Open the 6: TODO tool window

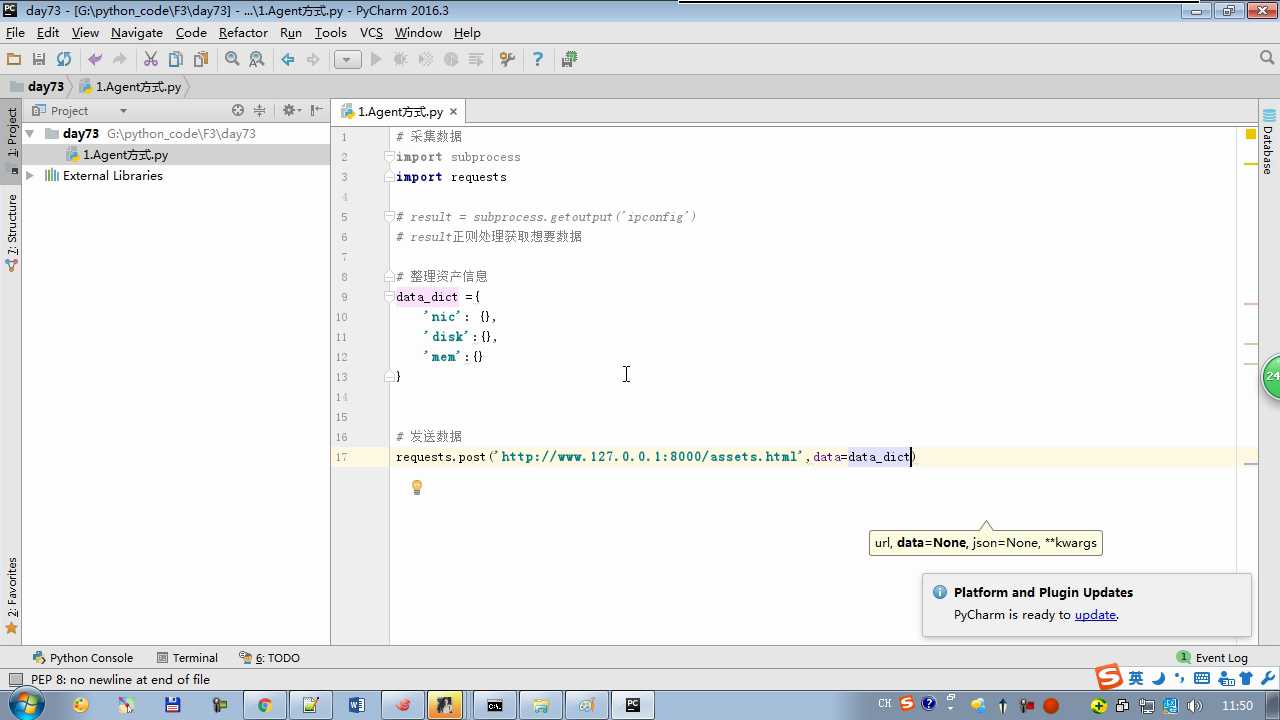pos(270,658)
